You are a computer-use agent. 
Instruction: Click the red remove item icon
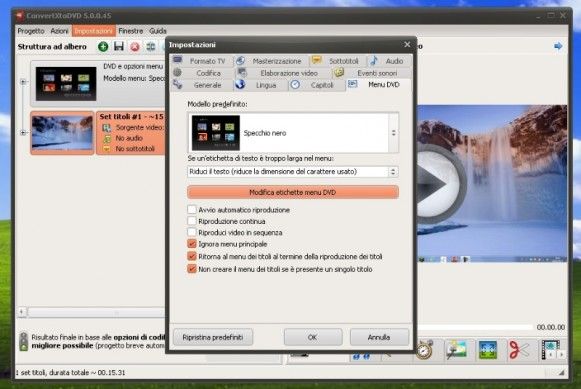point(135,47)
